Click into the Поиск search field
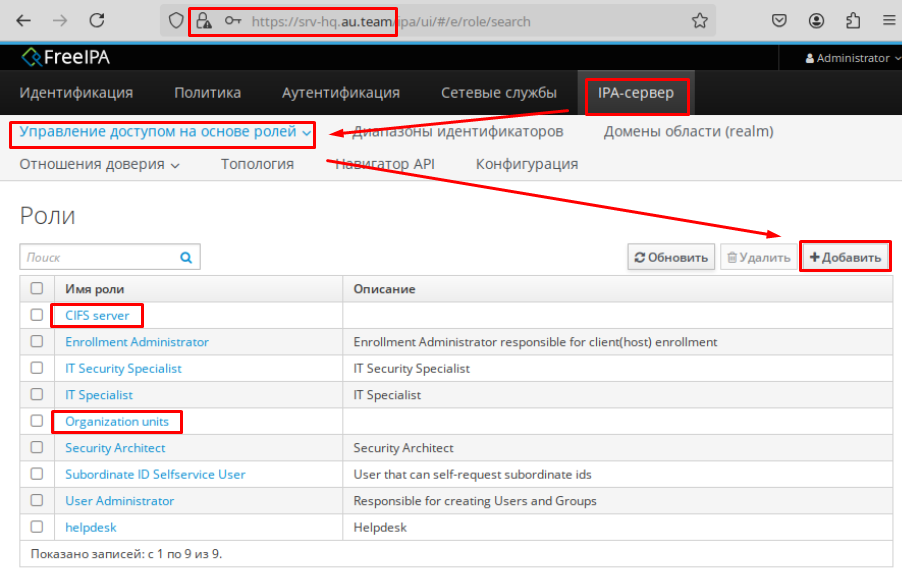The height and width of the screenshot is (572, 902). tap(98, 257)
